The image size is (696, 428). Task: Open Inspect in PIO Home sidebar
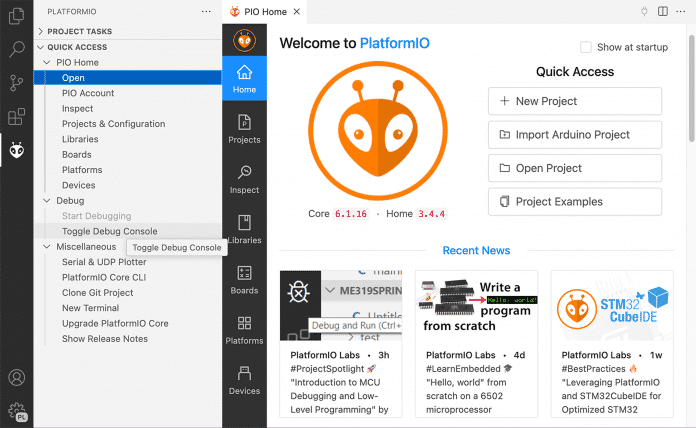click(x=244, y=178)
